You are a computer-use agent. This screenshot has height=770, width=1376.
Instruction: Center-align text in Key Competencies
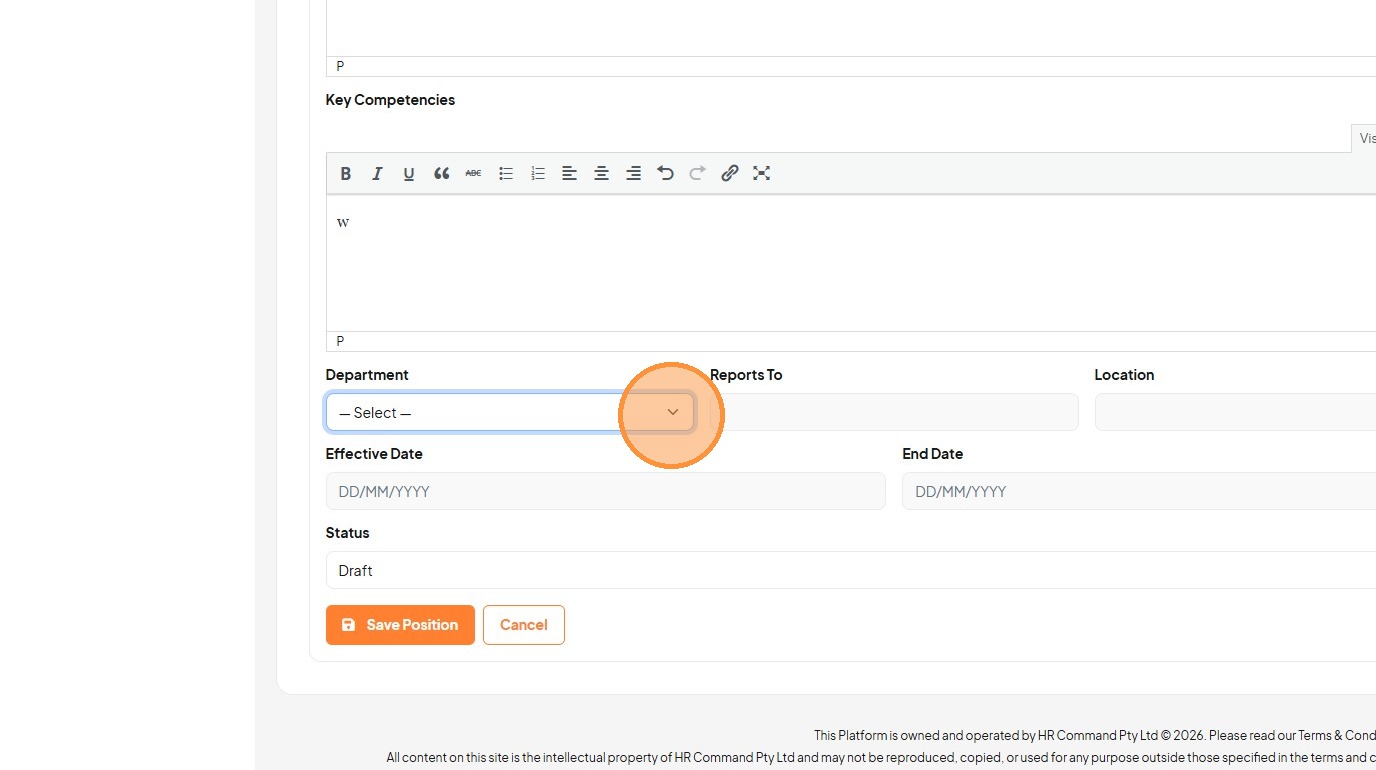601,173
